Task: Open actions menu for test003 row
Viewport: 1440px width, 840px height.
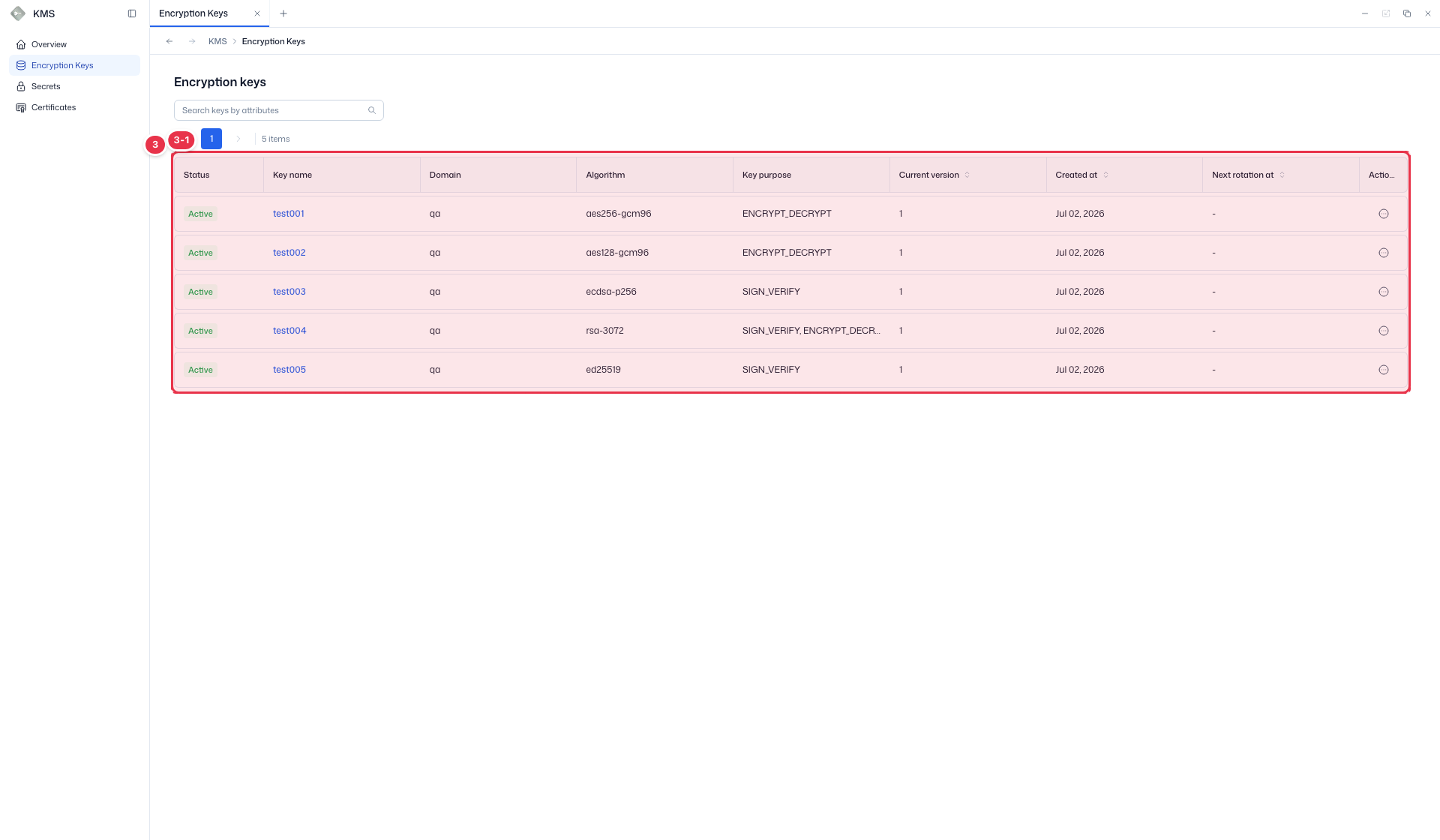Action: coord(1384,292)
